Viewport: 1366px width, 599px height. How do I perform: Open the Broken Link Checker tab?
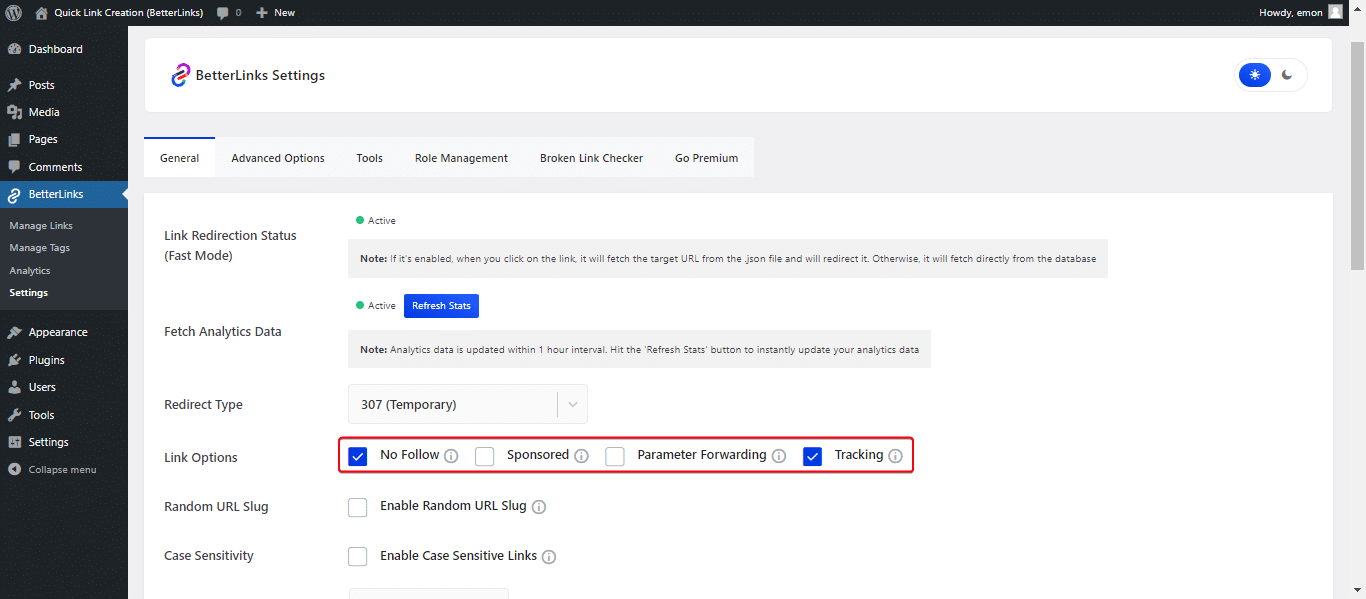591,157
